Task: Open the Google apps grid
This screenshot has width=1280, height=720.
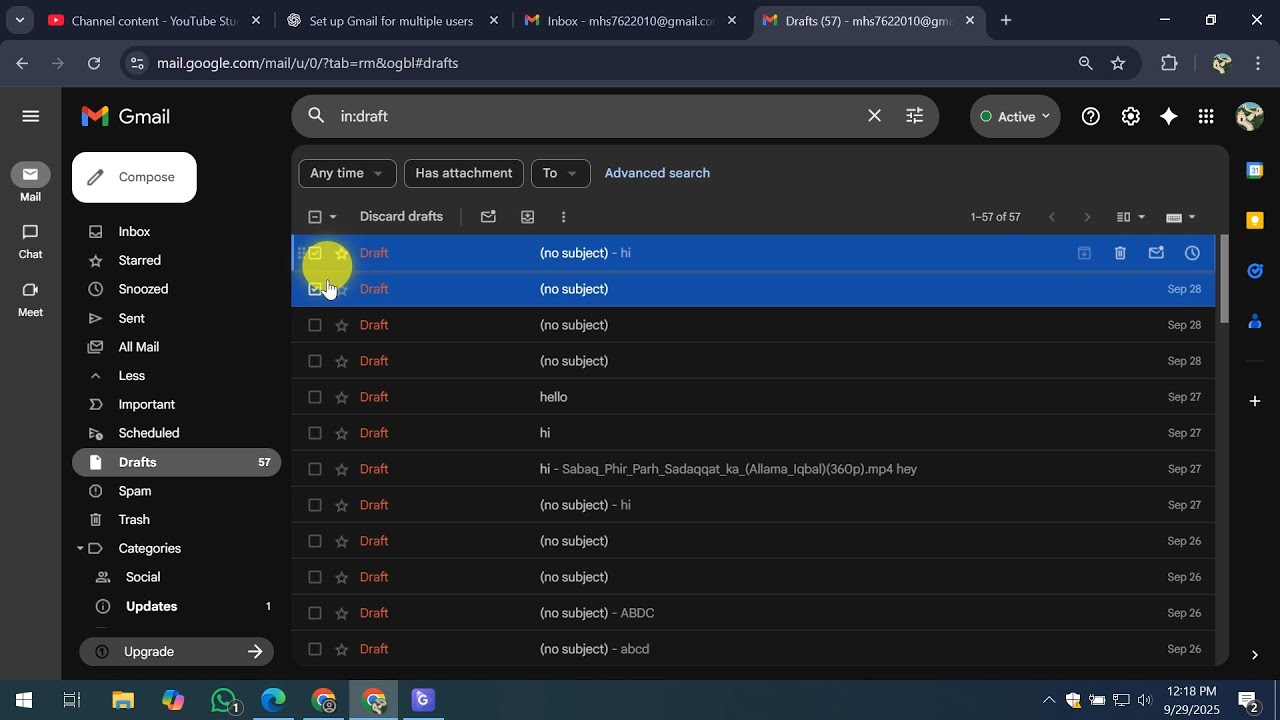Action: pos(1206,116)
